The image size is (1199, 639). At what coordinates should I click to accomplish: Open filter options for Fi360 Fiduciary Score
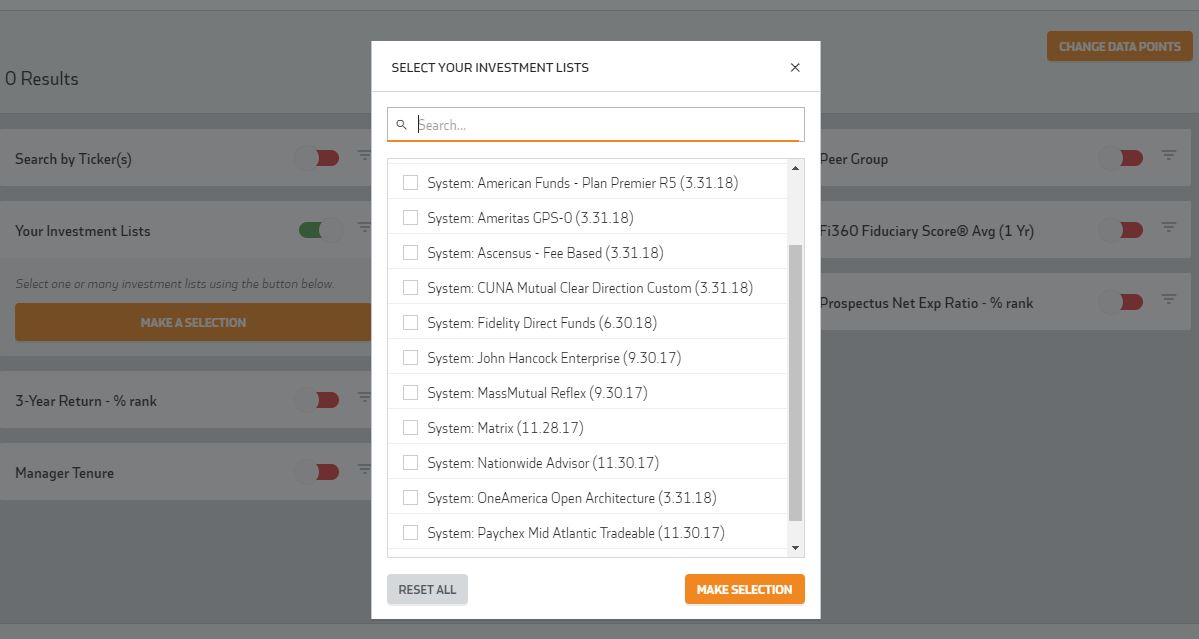tap(1168, 229)
